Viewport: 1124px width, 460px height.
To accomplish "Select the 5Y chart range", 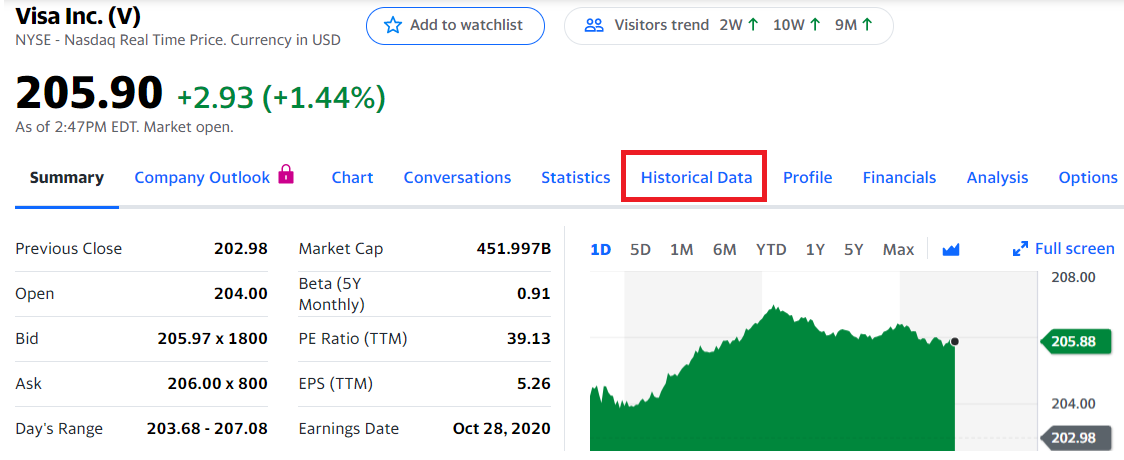I will pyautogui.click(x=853, y=250).
